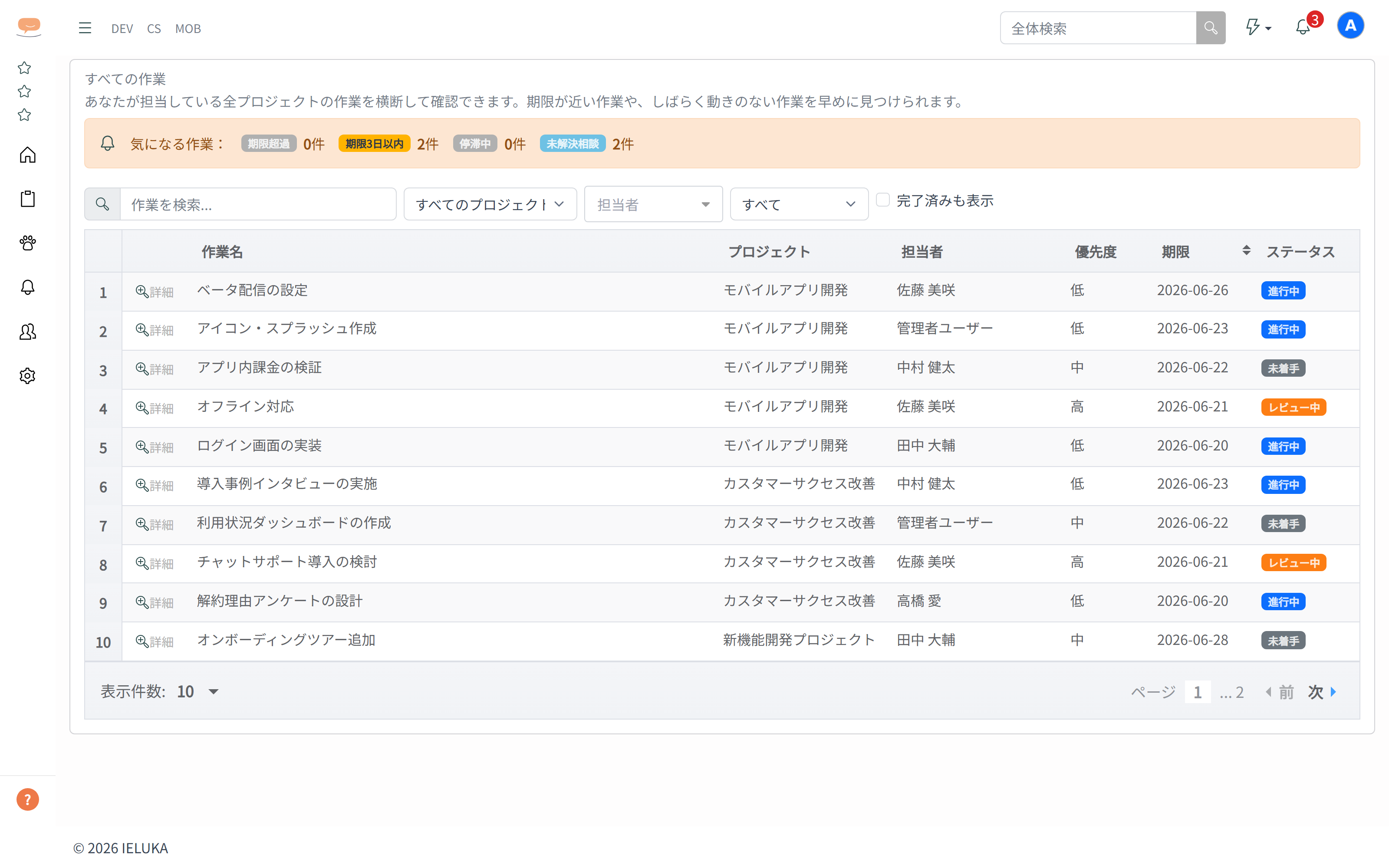This screenshot has width=1389, height=868.
Task: Open the users icon in the sidebar
Action: [27, 332]
